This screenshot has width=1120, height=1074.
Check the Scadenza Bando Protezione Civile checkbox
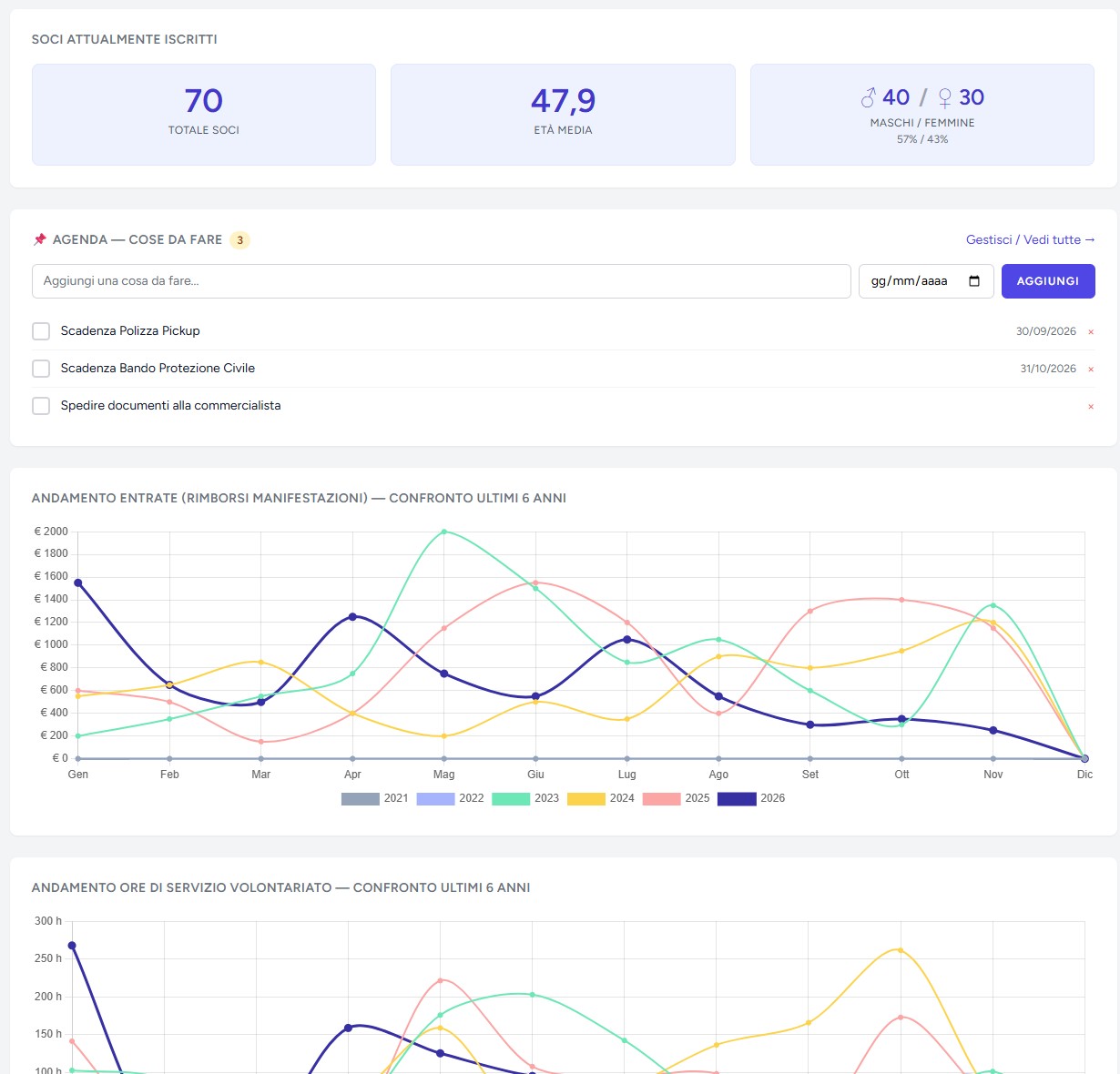pos(41,369)
